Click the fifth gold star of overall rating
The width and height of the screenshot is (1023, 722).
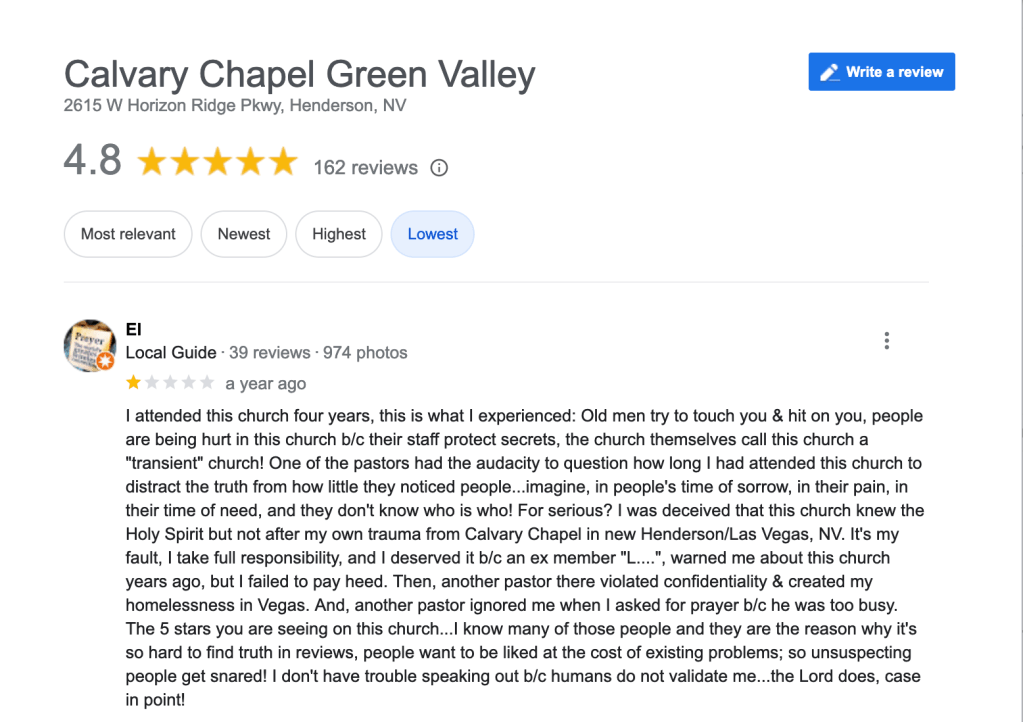pyautogui.click(x=283, y=162)
